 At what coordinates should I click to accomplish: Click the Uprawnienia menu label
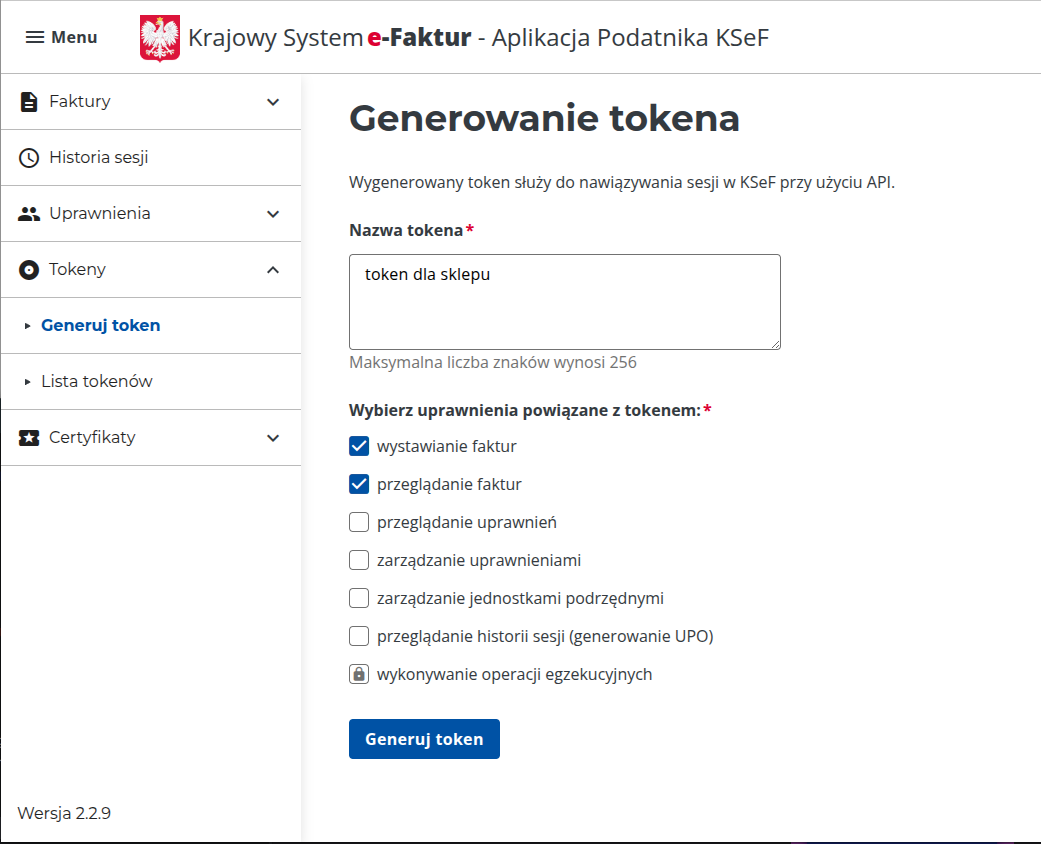[x=100, y=214]
